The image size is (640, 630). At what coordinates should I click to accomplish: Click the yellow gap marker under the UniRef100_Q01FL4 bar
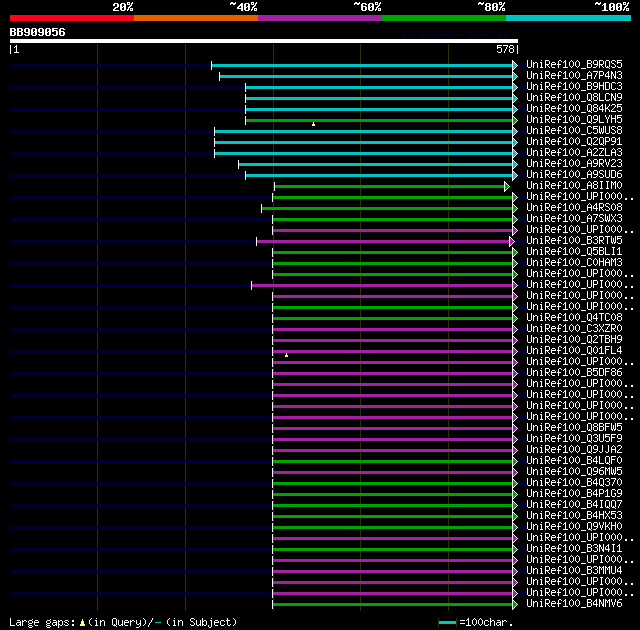click(287, 355)
